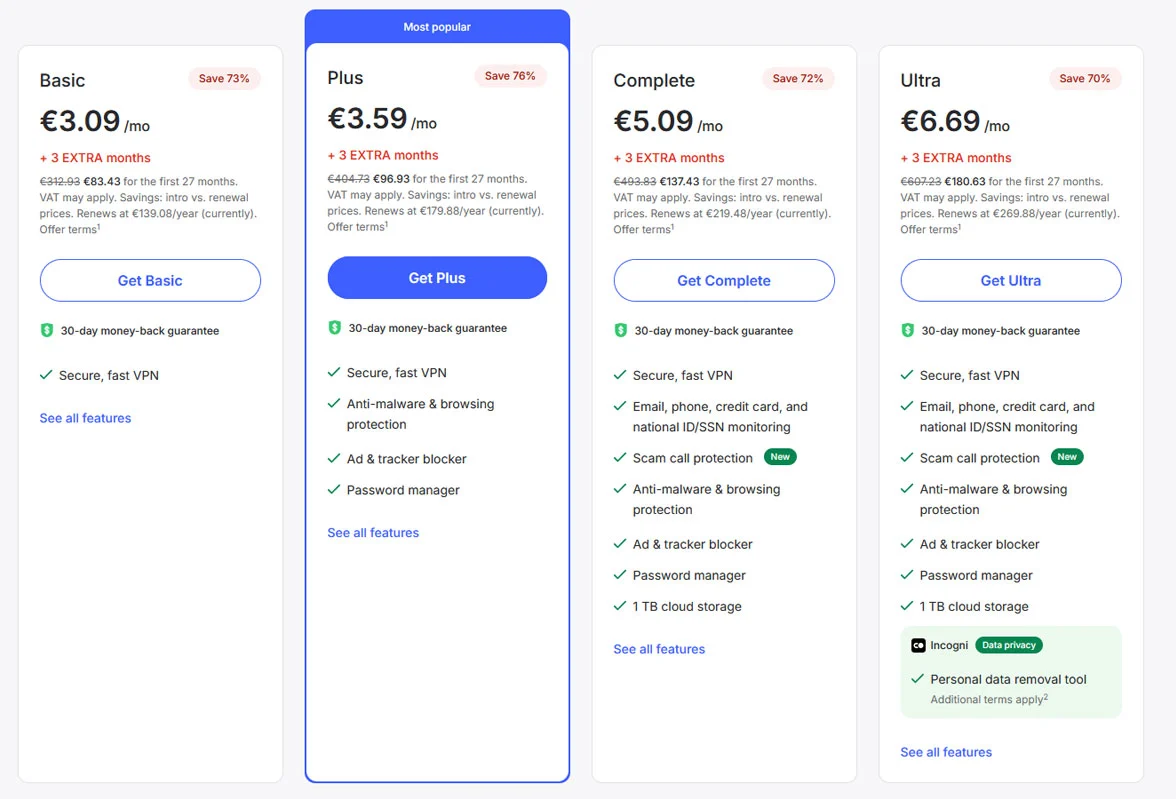
Task: Click the Data privacy badge next to Incogni
Action: click(1008, 645)
